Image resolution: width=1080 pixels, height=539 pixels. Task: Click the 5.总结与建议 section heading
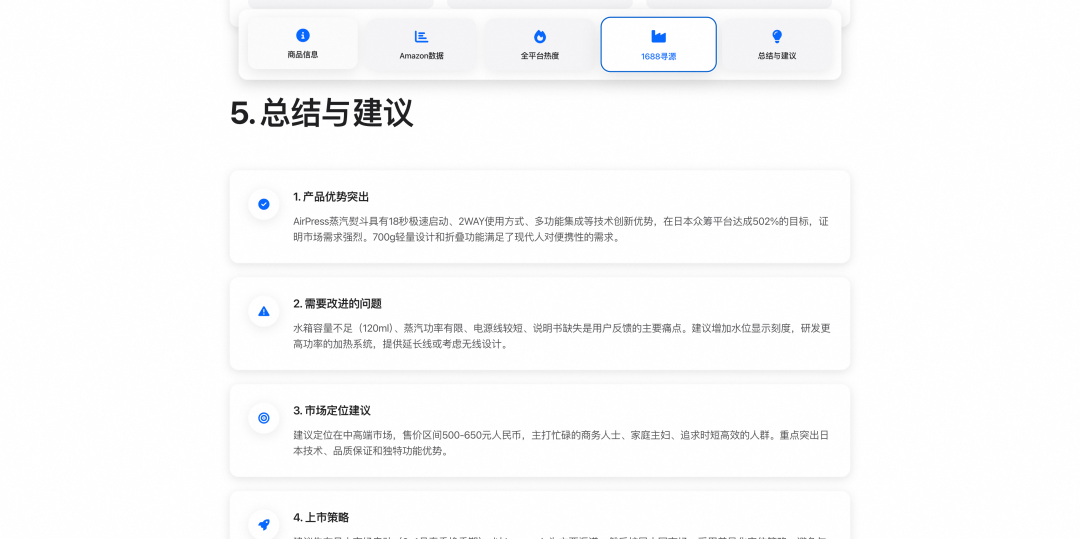(x=321, y=113)
